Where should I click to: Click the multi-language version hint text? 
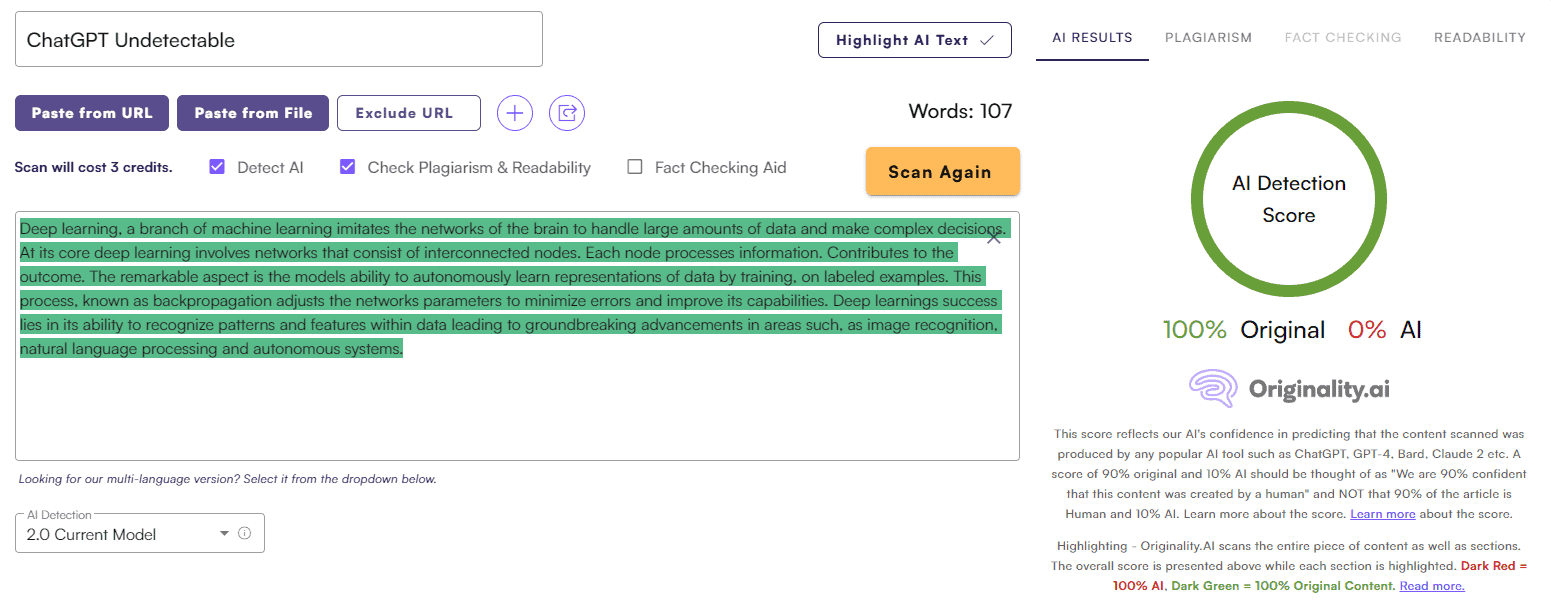point(227,479)
